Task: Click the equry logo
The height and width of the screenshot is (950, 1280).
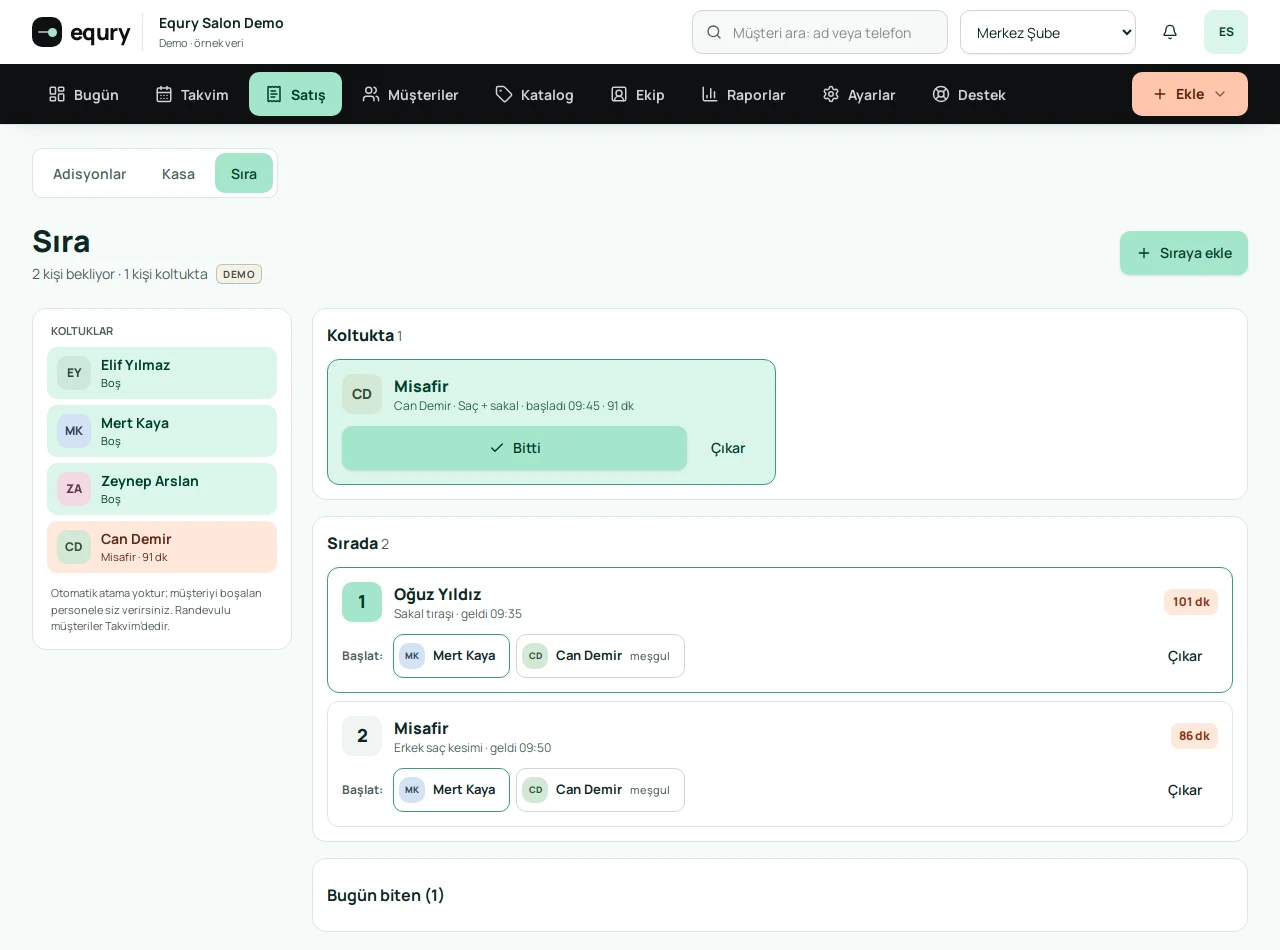Action: coord(81,32)
